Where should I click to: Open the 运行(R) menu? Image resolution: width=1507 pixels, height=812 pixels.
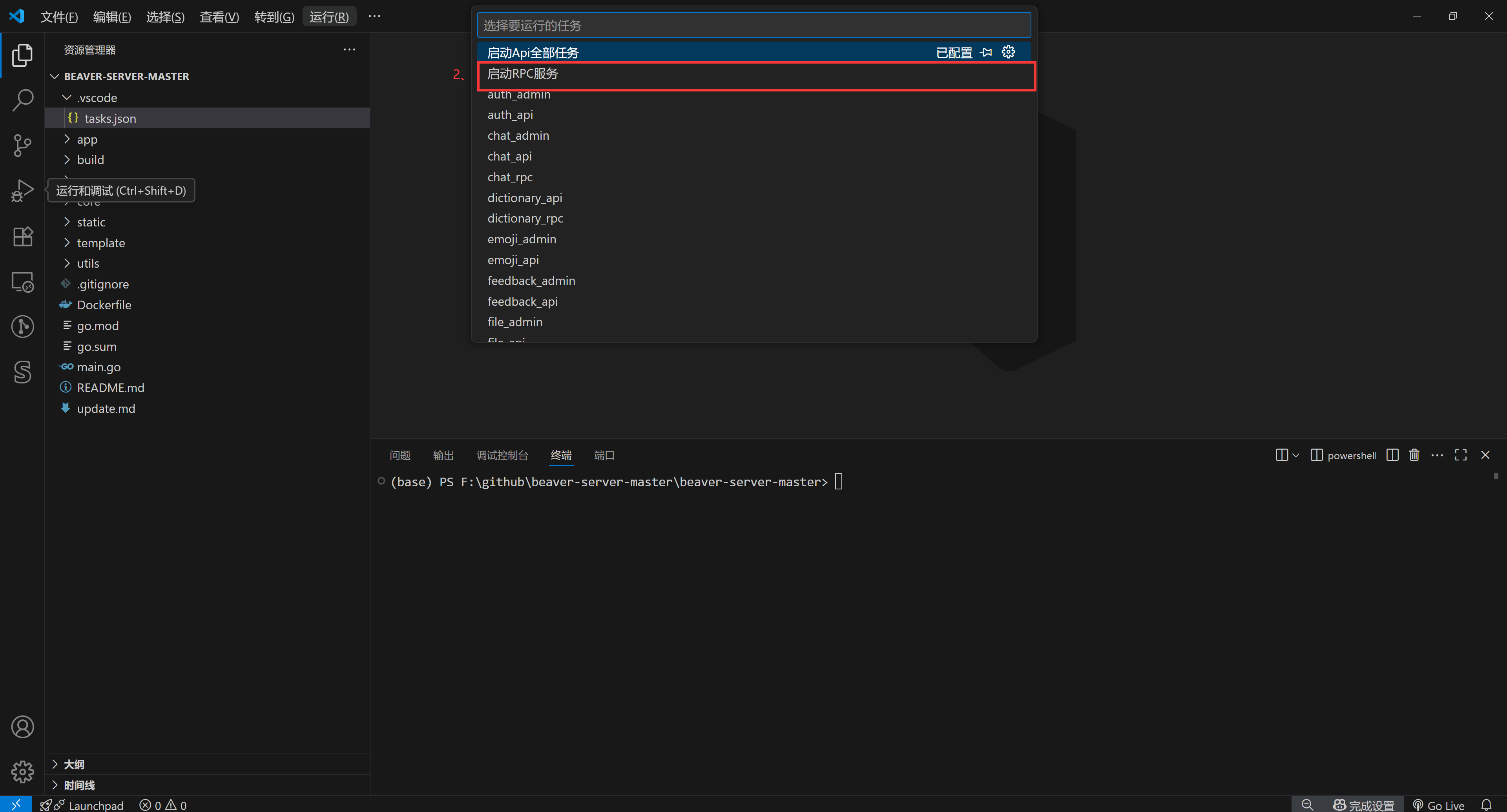click(329, 16)
